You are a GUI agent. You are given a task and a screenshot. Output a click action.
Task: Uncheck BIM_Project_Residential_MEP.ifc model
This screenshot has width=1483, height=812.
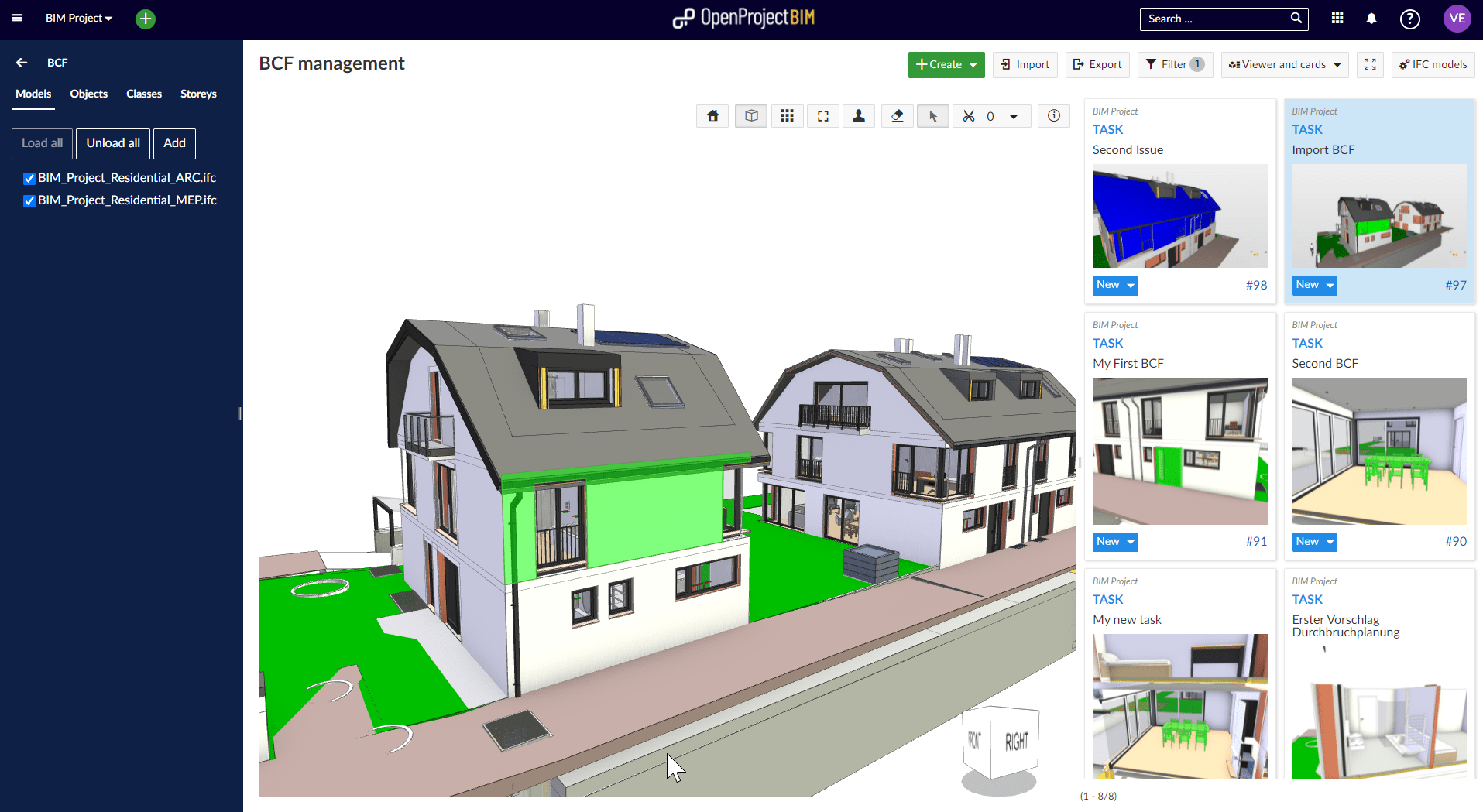coord(29,201)
